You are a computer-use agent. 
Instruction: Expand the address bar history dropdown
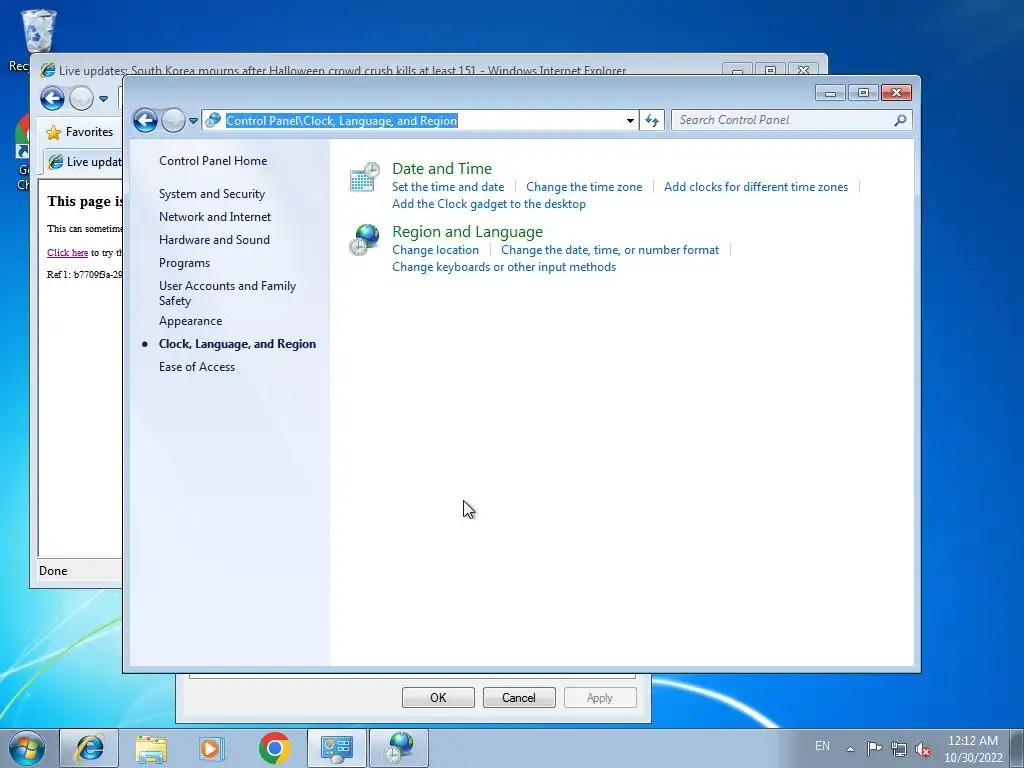pos(630,120)
